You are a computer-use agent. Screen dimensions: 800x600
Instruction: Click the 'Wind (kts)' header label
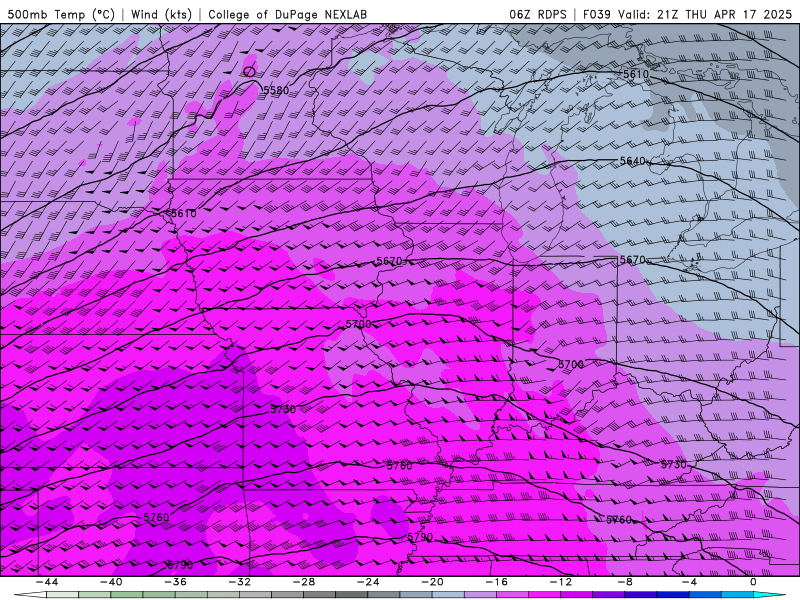pos(161,14)
